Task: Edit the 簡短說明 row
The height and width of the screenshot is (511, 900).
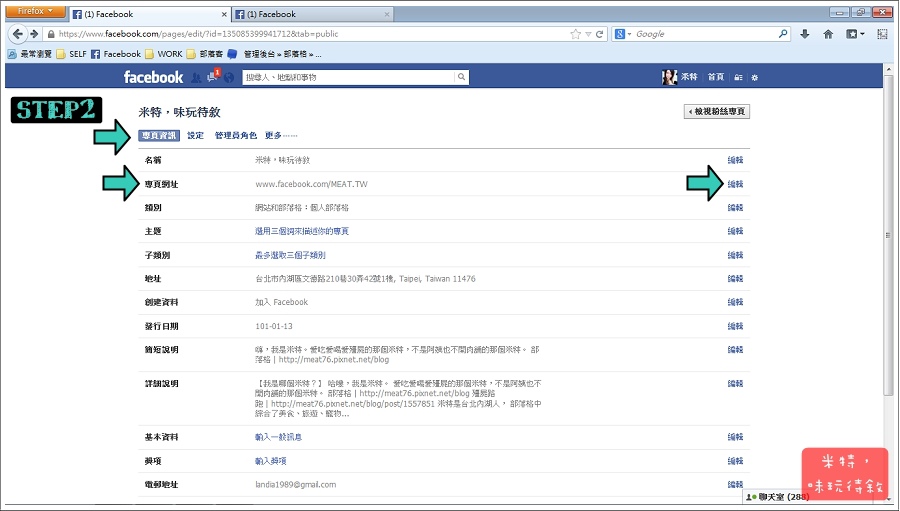Action: [x=735, y=350]
